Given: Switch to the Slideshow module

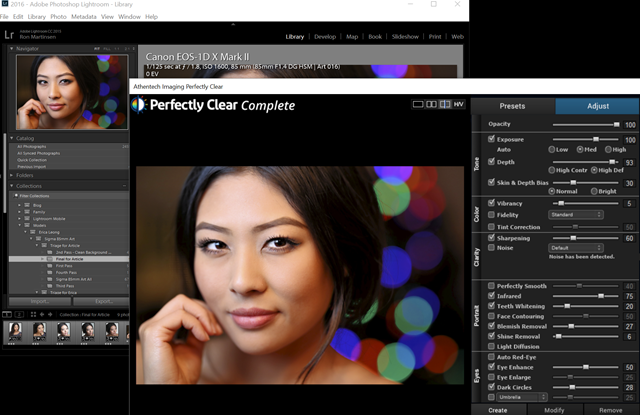Looking at the screenshot, I should tap(405, 36).
